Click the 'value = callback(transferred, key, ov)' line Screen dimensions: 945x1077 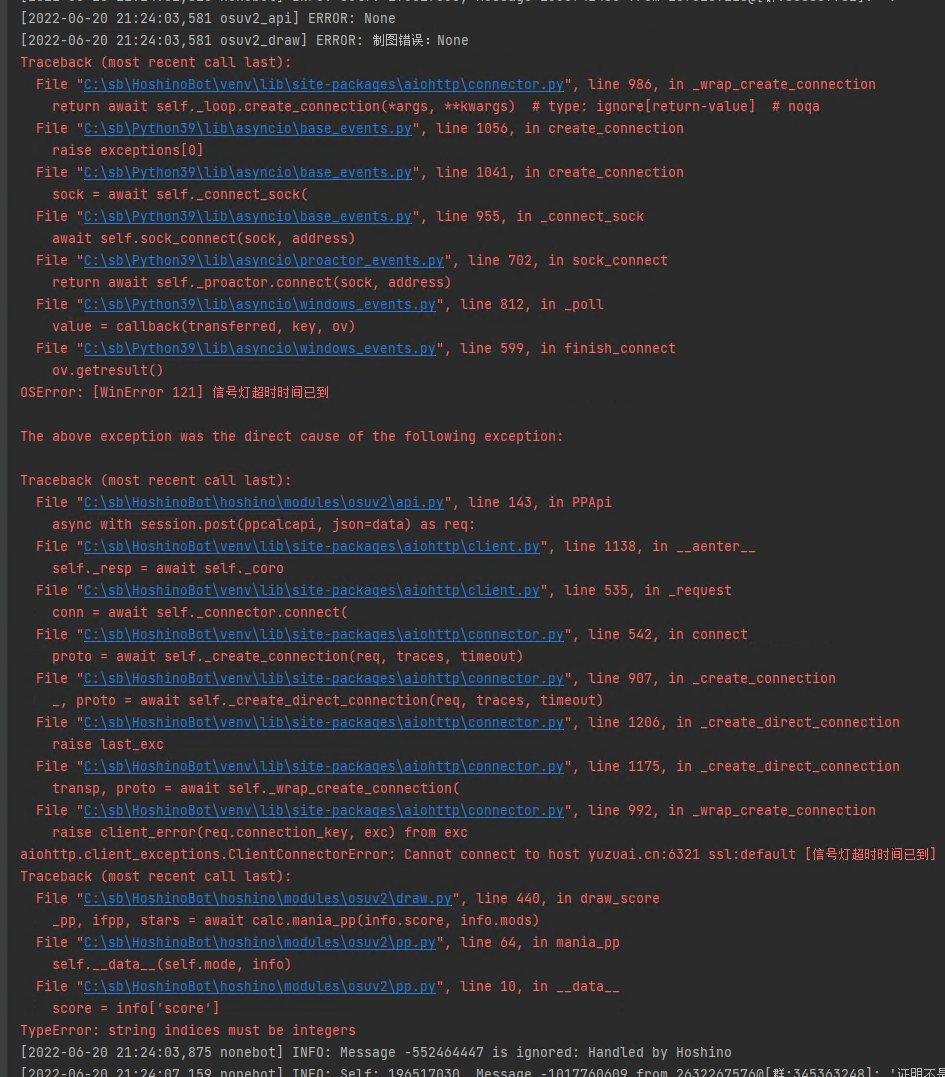click(203, 326)
